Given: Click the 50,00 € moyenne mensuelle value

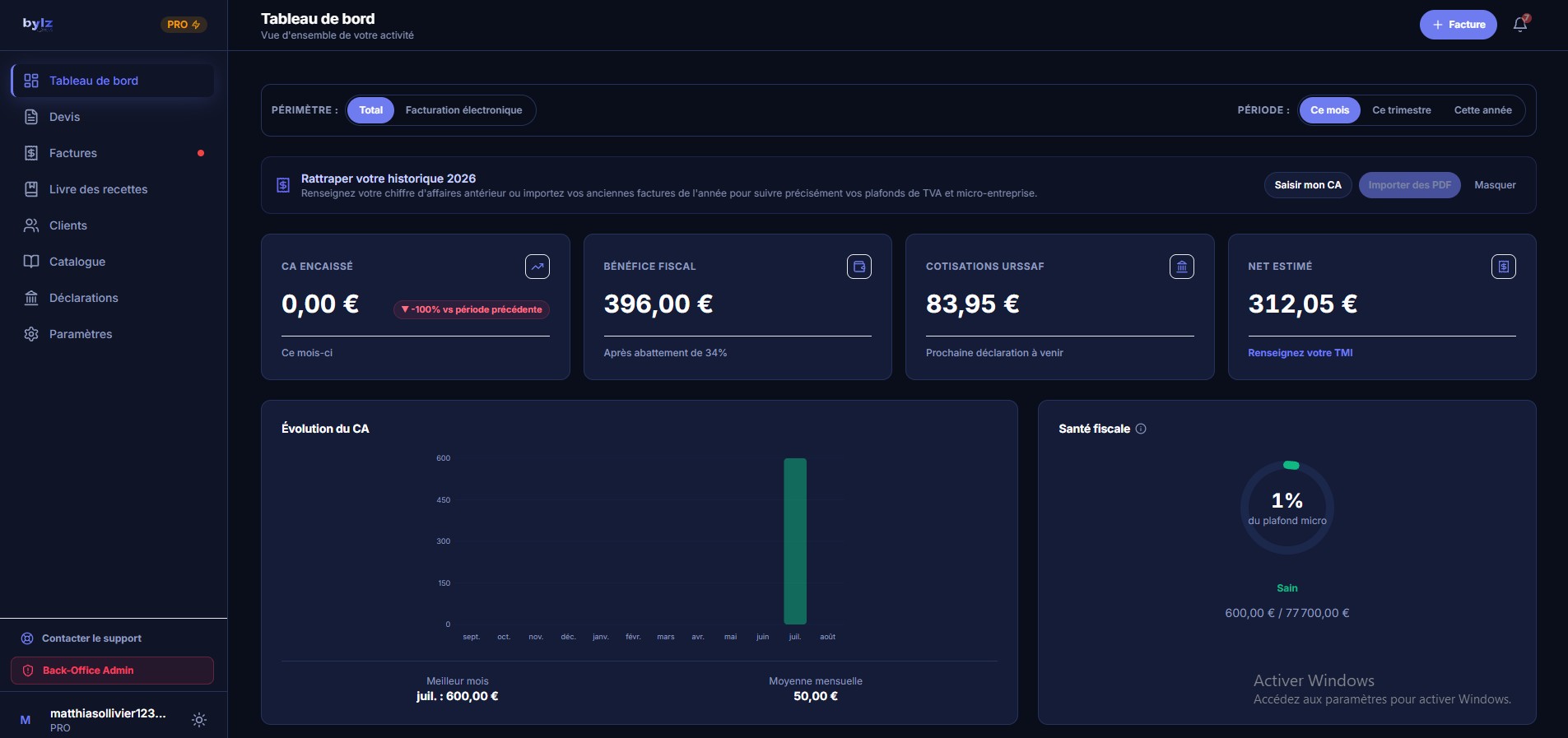Looking at the screenshot, I should [816, 696].
